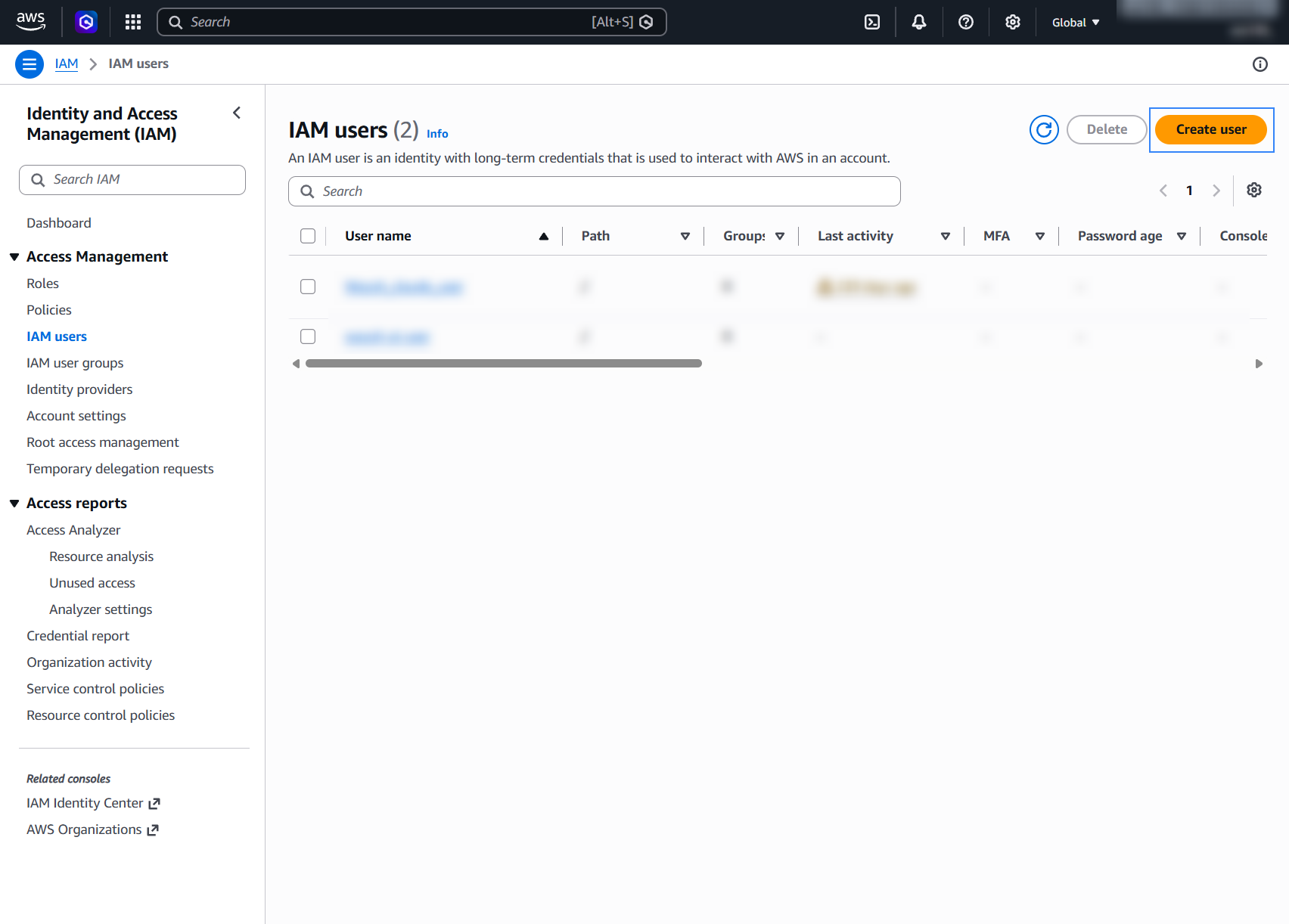Focus the Search IAM sidebar field
The image size is (1289, 924).
coord(132,180)
